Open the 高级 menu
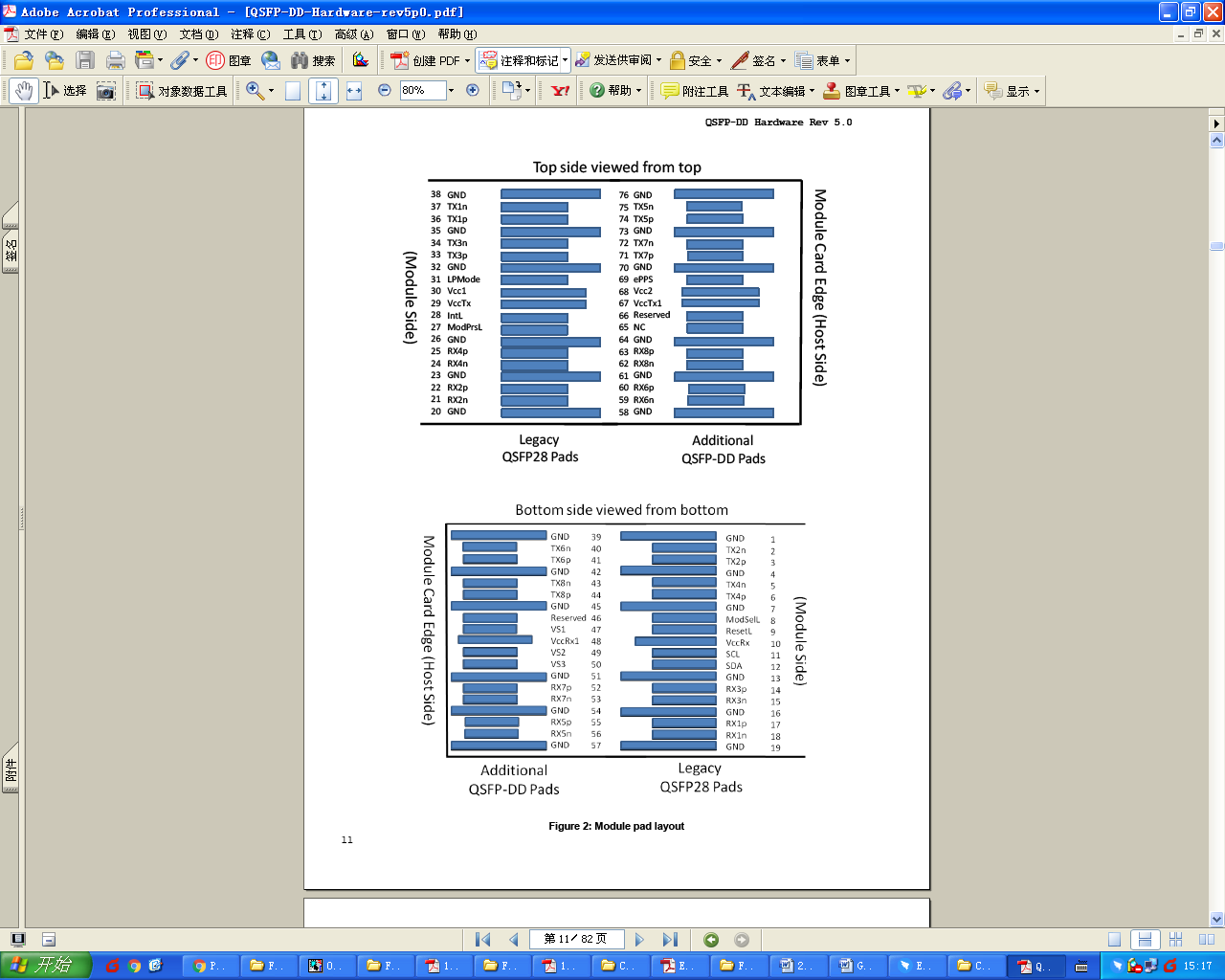This screenshot has height=980, width=1225. [x=353, y=34]
